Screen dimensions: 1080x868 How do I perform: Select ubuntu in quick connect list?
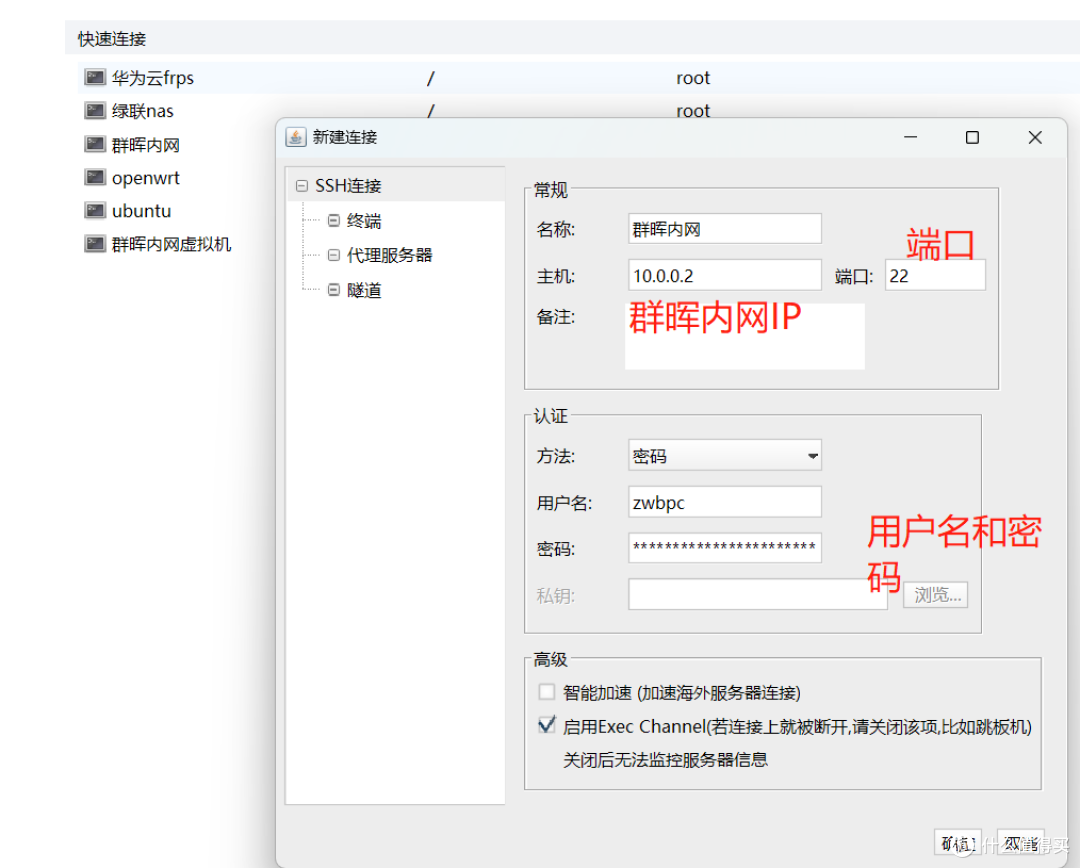point(141,211)
